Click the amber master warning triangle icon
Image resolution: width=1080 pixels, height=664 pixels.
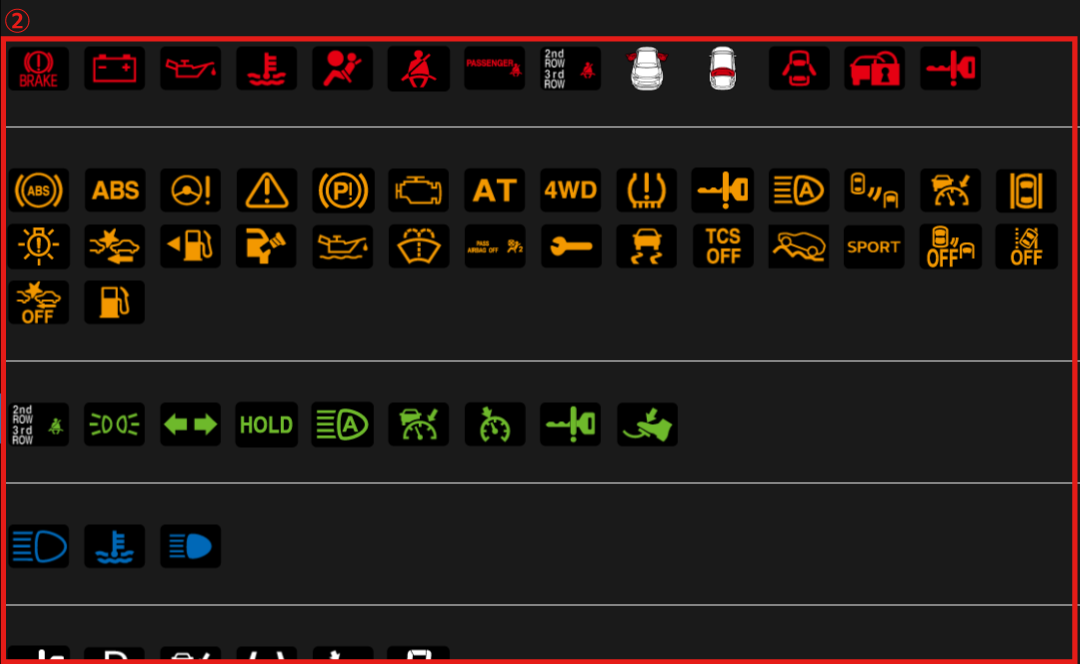point(267,190)
